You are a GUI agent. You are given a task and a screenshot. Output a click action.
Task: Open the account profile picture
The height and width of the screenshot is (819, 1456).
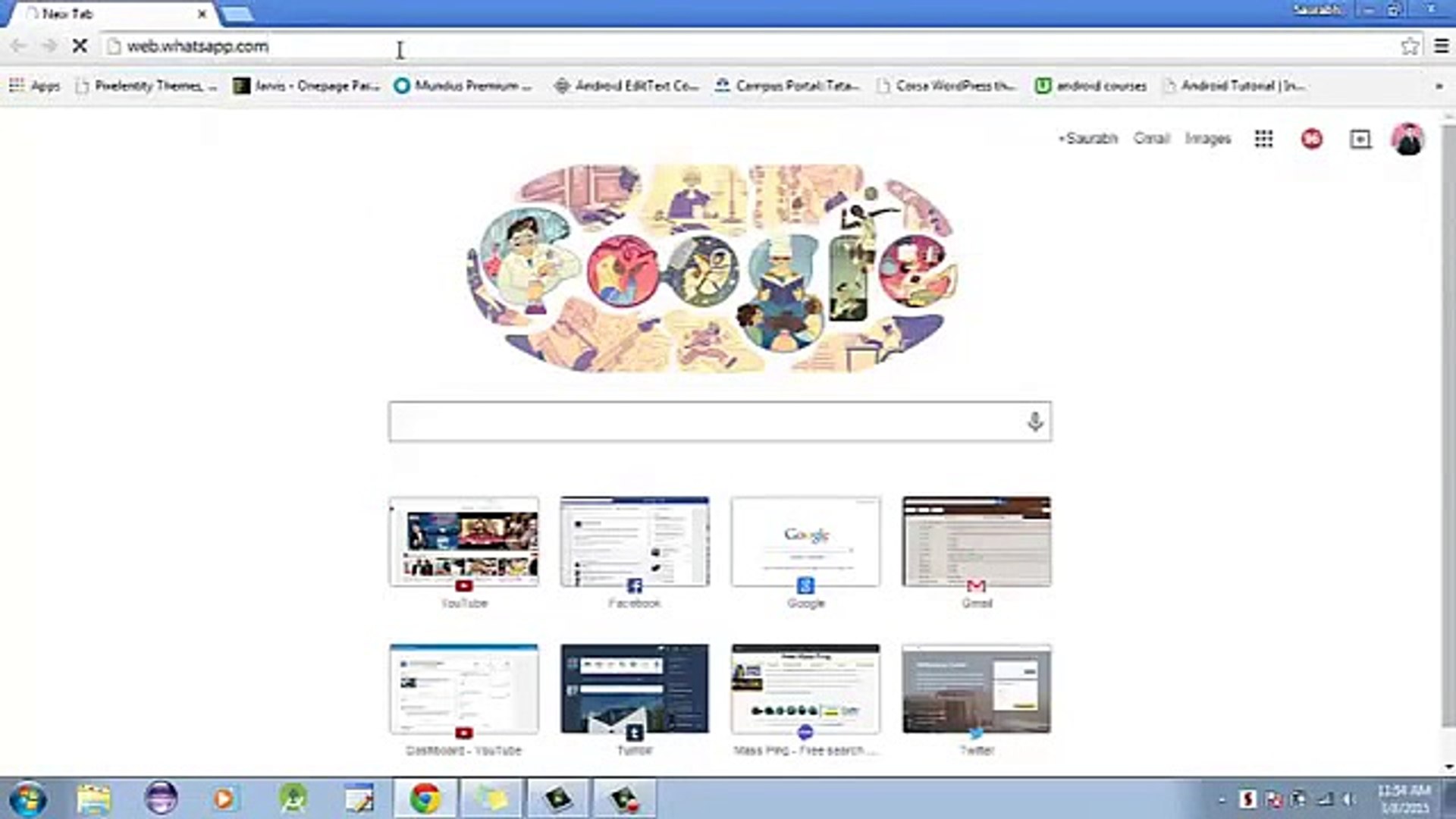pos(1407,139)
